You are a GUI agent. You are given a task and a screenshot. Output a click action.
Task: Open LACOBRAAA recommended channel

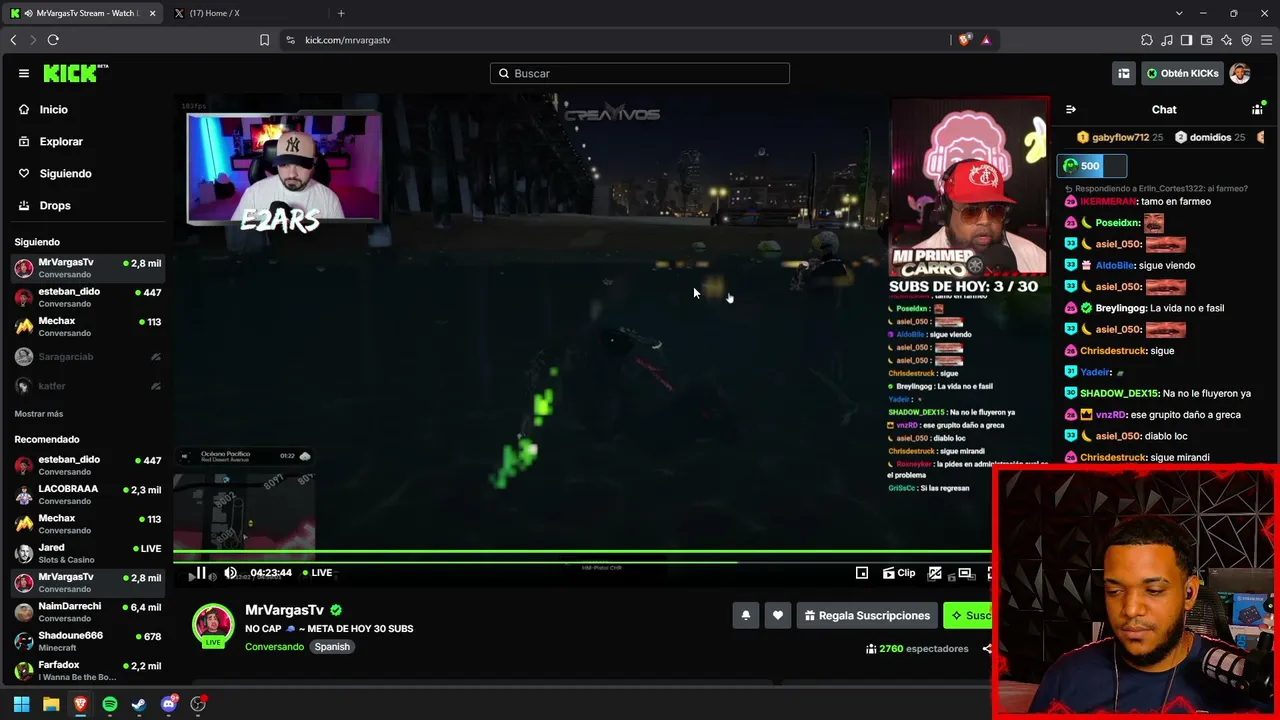87,494
